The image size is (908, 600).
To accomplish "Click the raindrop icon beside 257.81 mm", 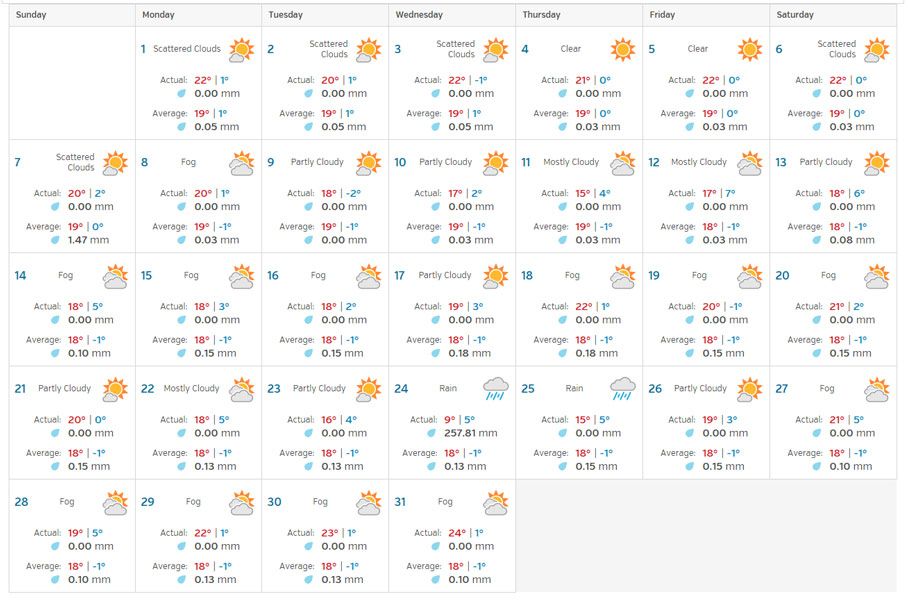I will pos(432,433).
